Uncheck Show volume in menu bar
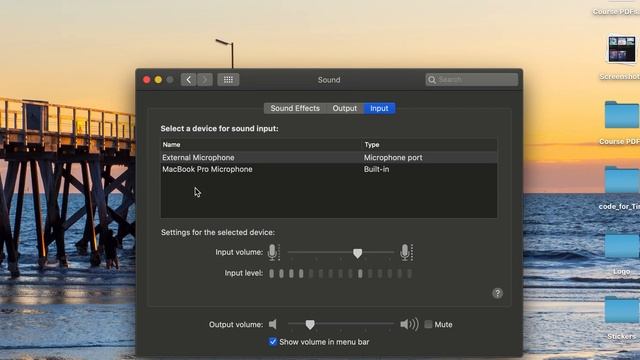The image size is (640, 360). 273,342
